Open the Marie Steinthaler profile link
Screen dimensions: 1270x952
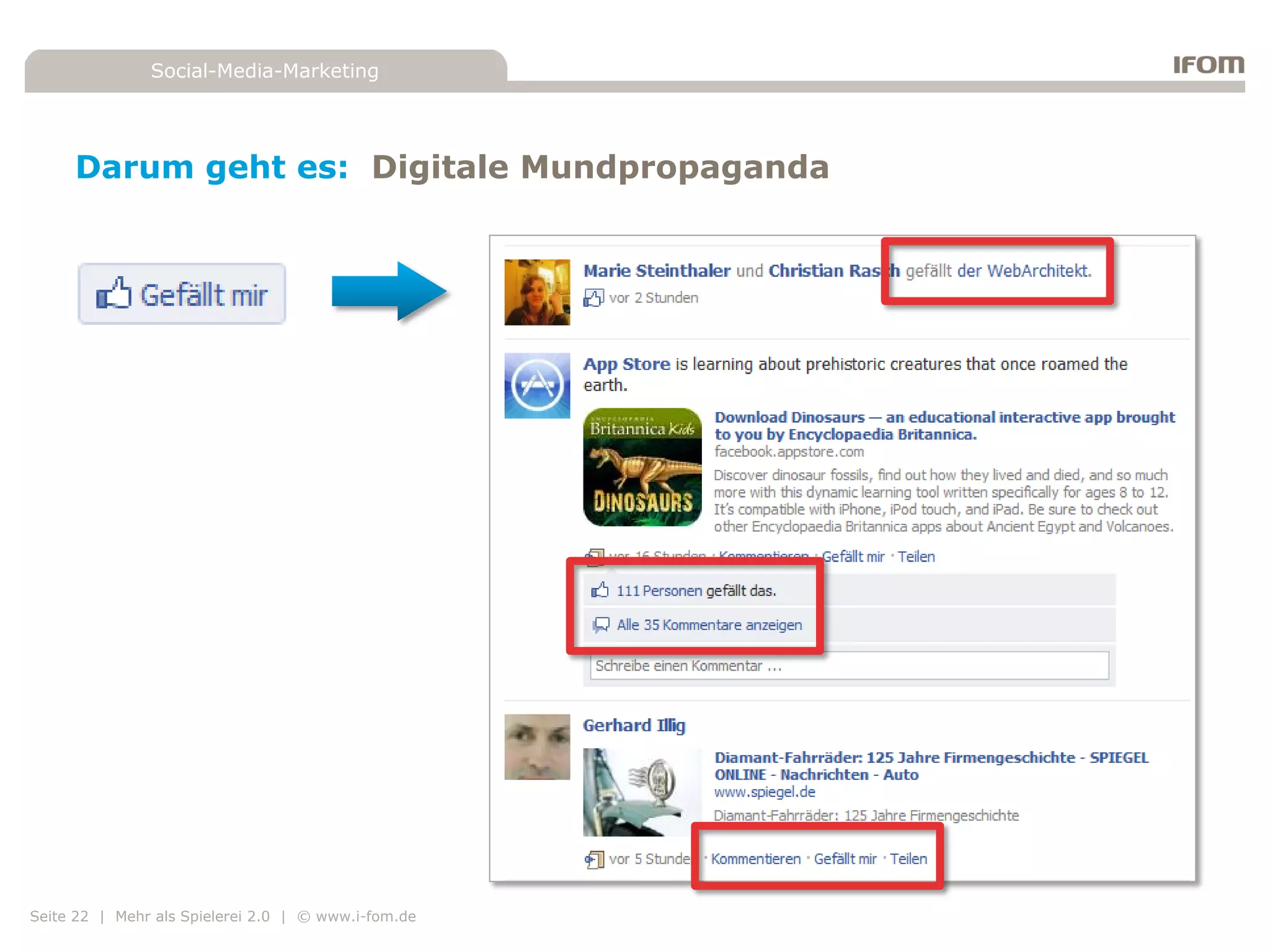657,271
